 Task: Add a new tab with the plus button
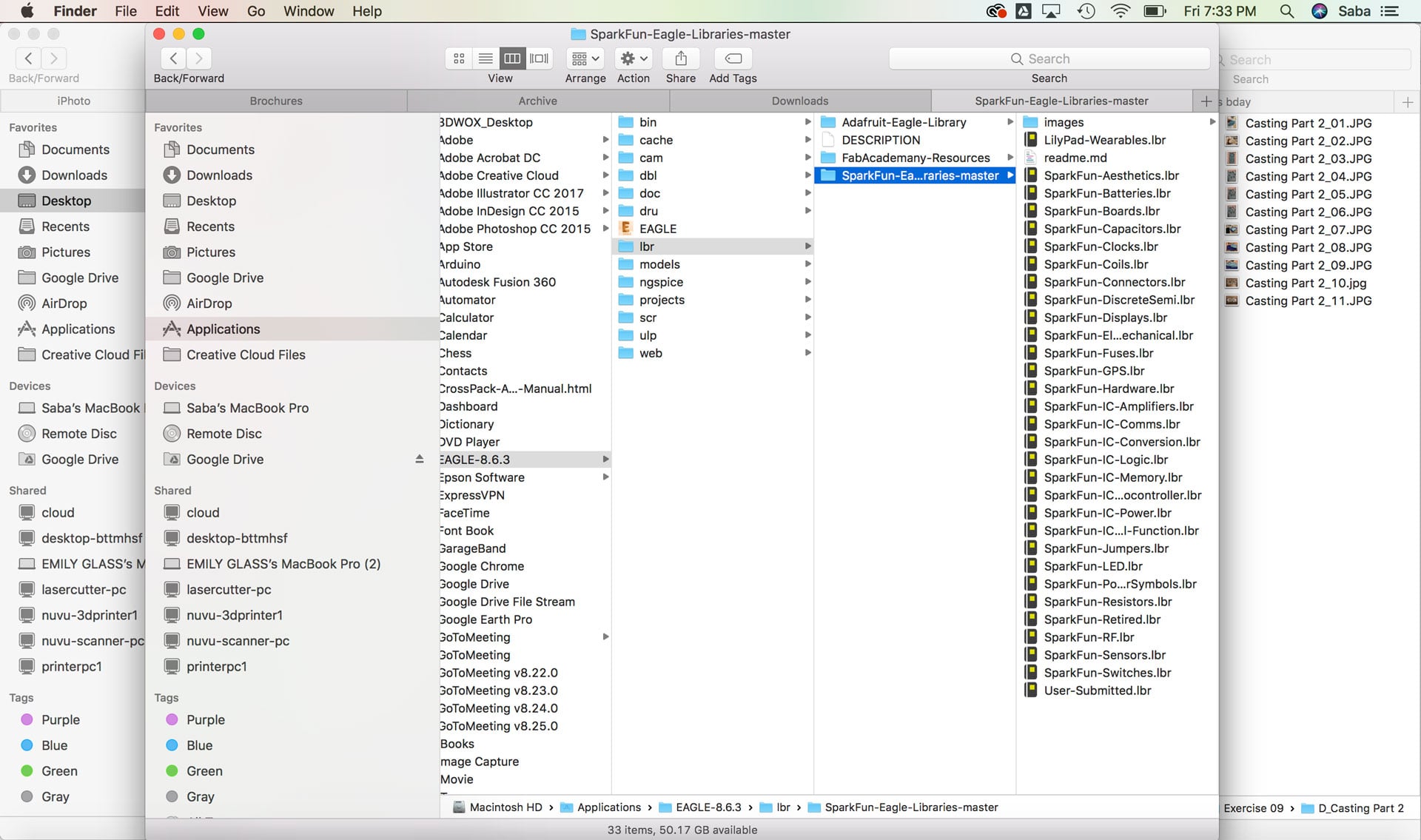[1206, 101]
